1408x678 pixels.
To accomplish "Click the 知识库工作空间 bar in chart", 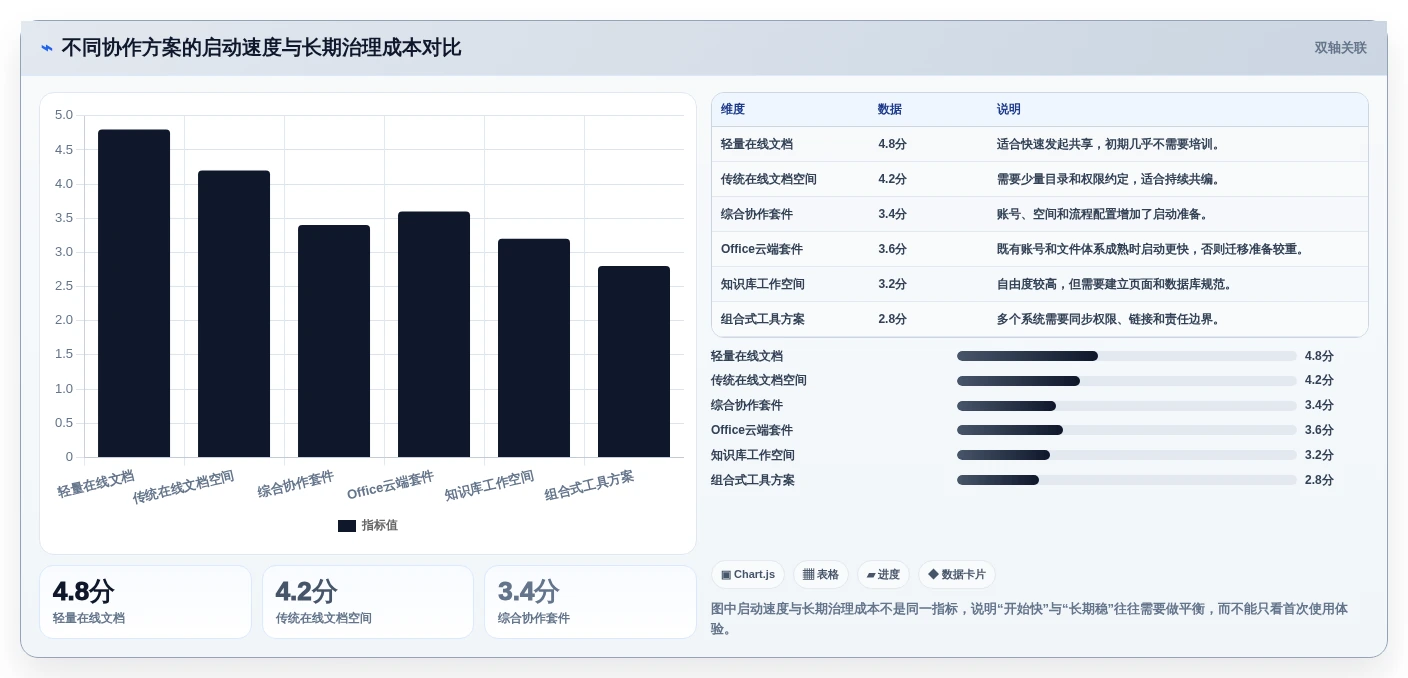I will 534,348.
